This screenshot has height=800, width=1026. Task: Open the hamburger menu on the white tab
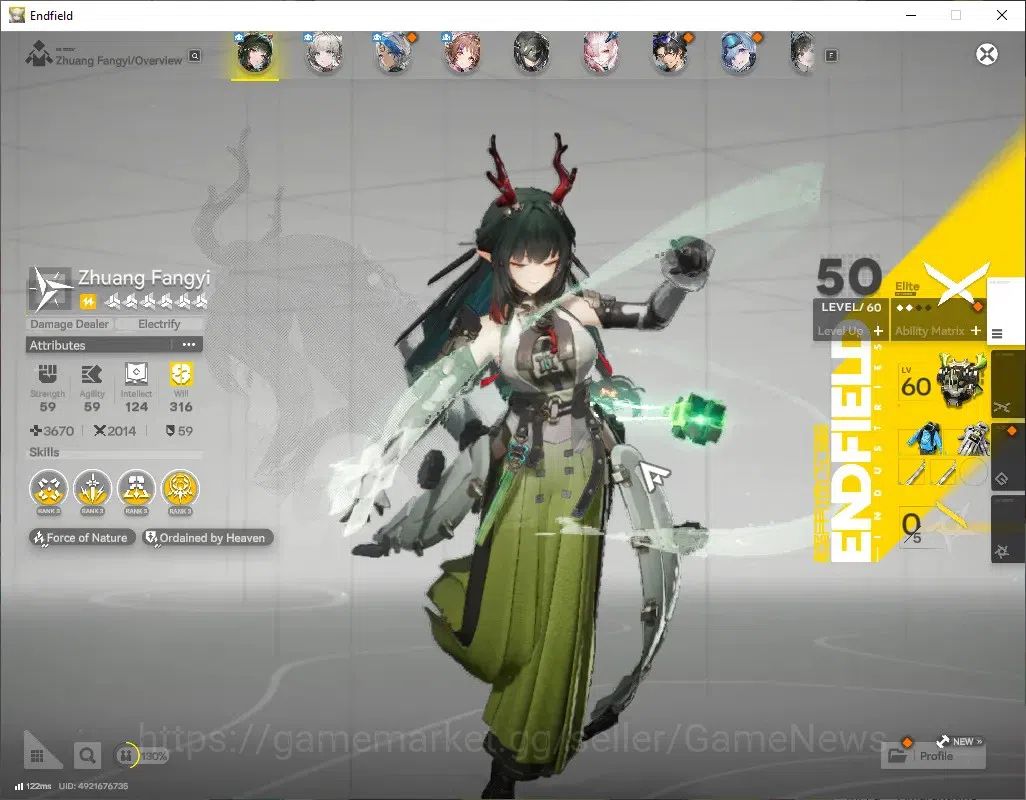(x=997, y=334)
